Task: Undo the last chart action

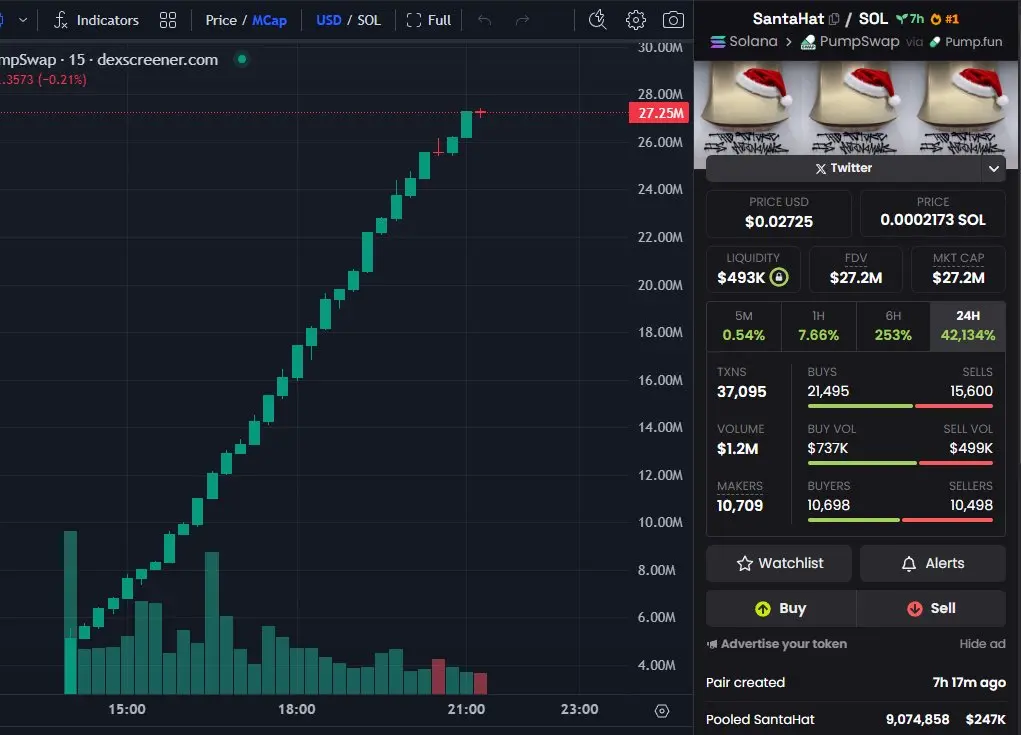Action: (x=484, y=20)
